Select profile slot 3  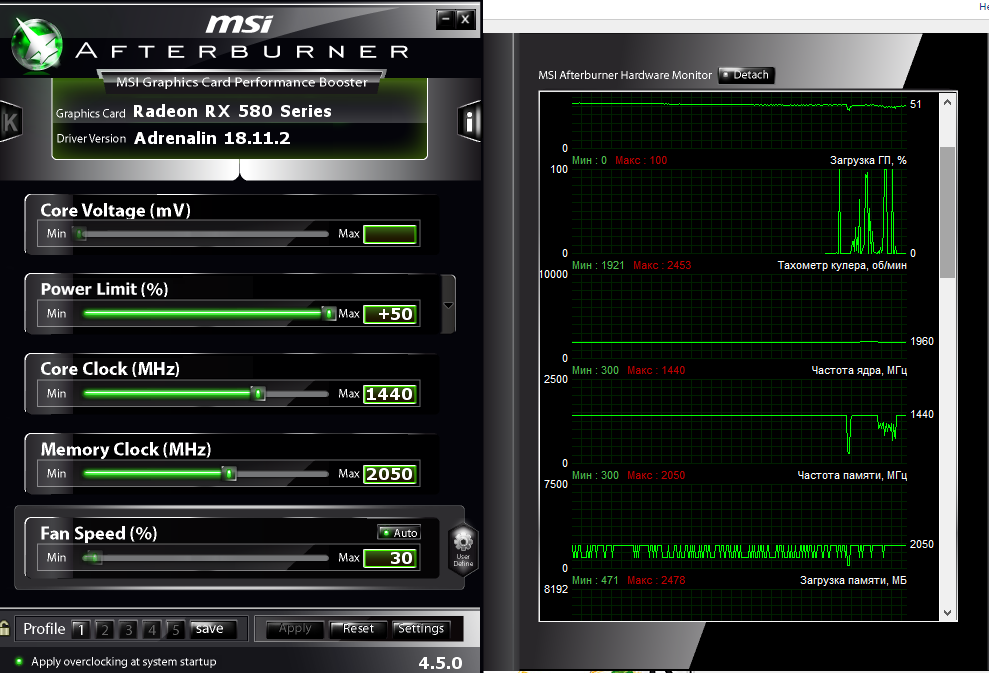click(x=128, y=629)
